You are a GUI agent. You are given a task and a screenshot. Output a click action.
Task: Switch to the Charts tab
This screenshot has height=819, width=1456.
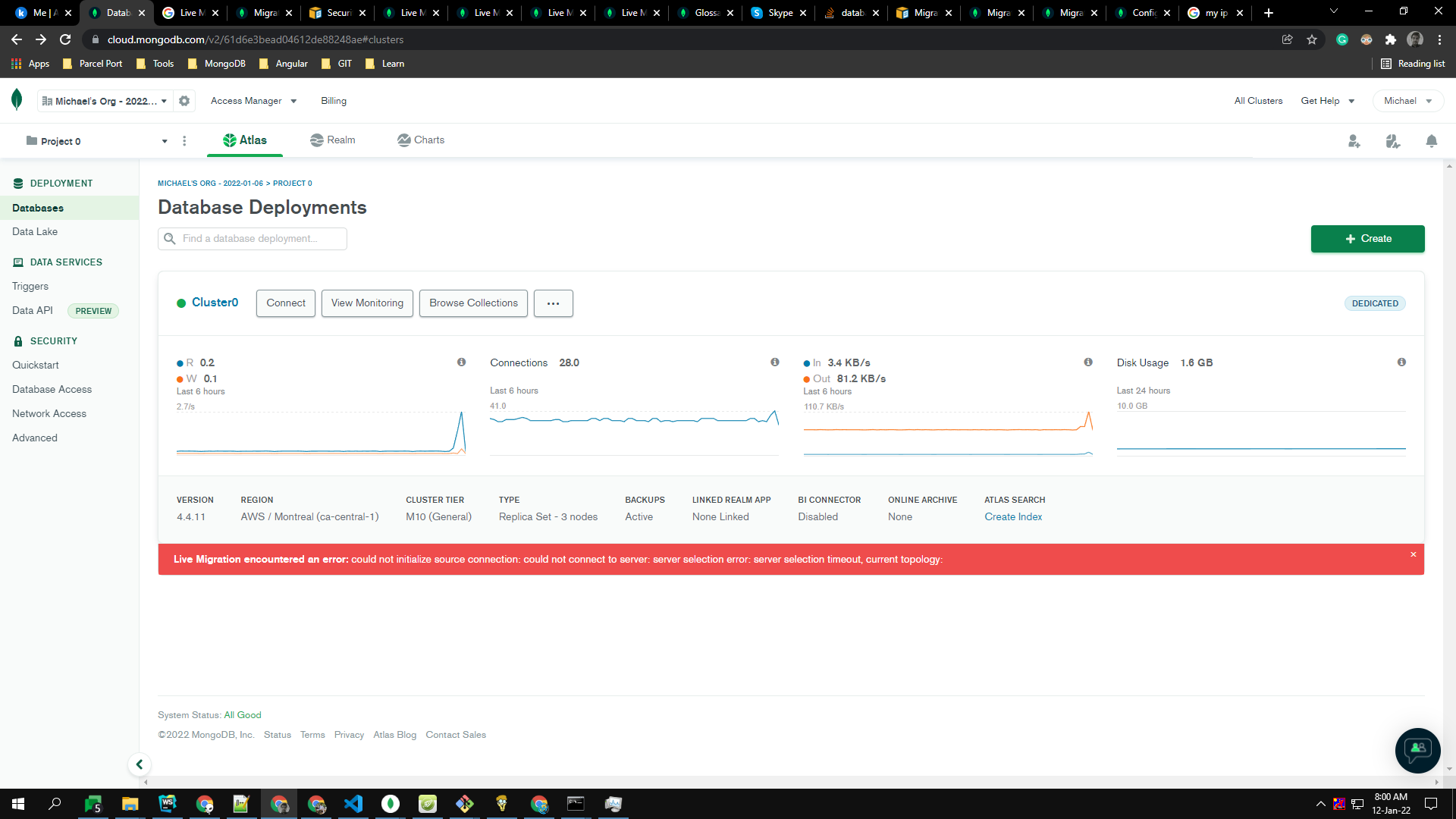421,140
